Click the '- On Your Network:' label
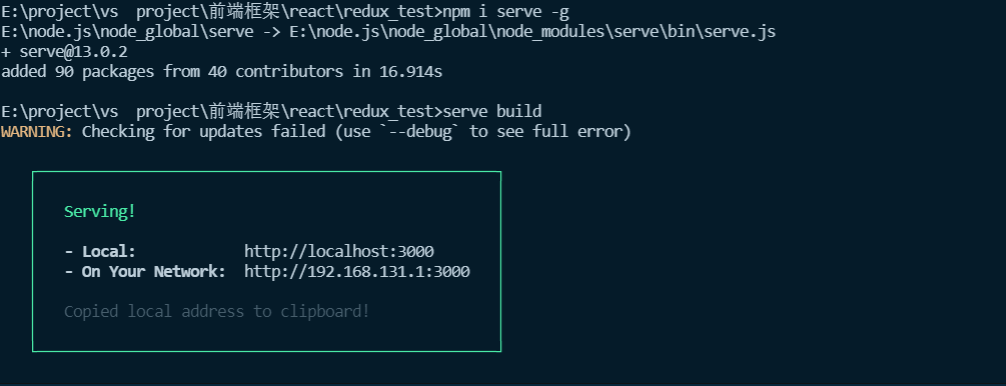Viewport: 1006px width, 386px height. [x=145, y=271]
